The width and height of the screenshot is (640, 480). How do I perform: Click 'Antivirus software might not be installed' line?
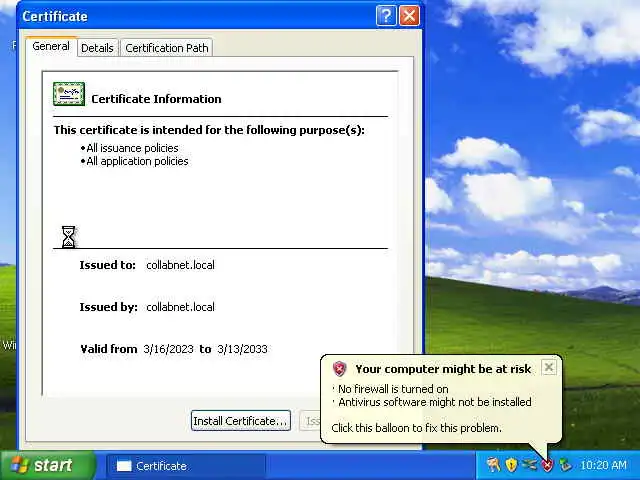pyautogui.click(x=435, y=402)
